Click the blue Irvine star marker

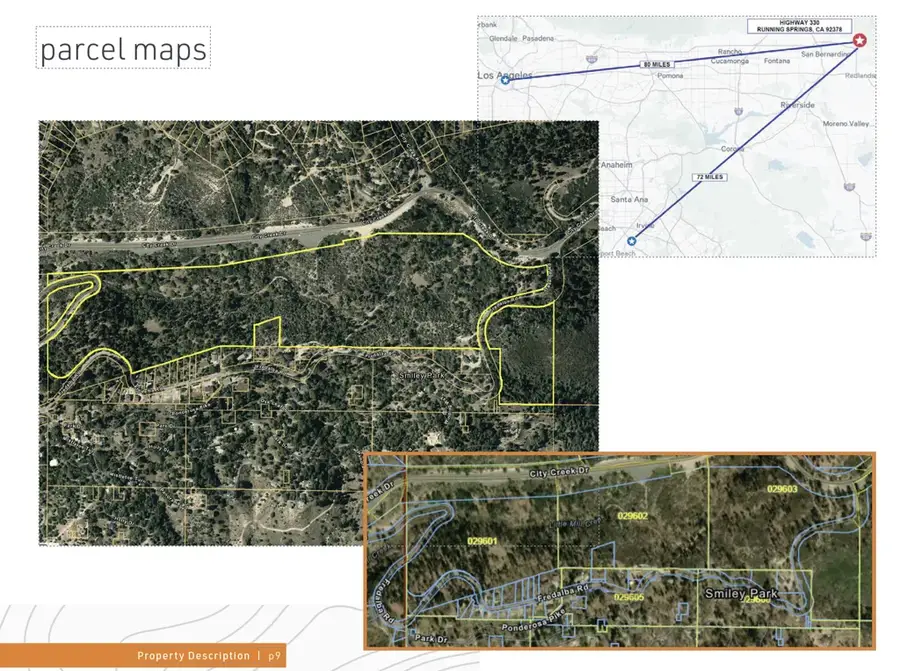click(x=632, y=241)
